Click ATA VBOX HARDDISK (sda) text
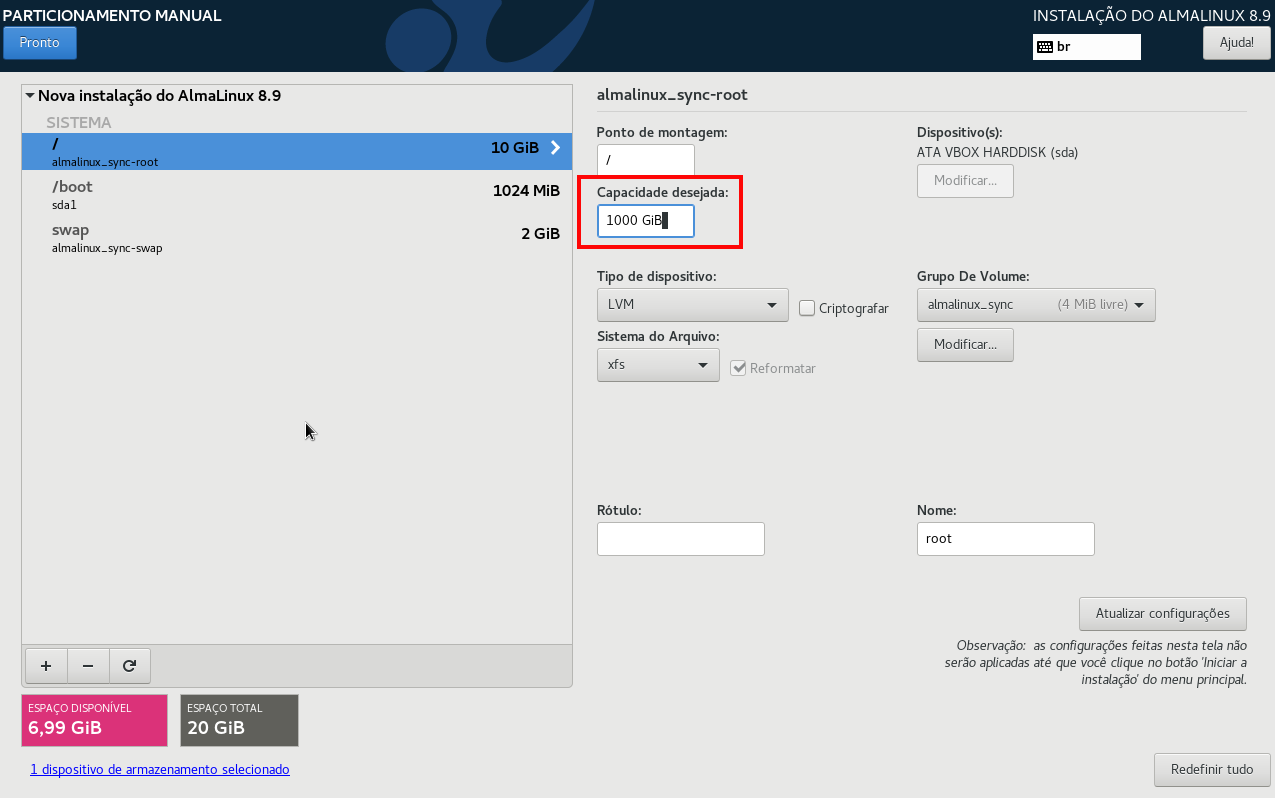This screenshot has height=798, width=1275. pyautogui.click(x=997, y=153)
